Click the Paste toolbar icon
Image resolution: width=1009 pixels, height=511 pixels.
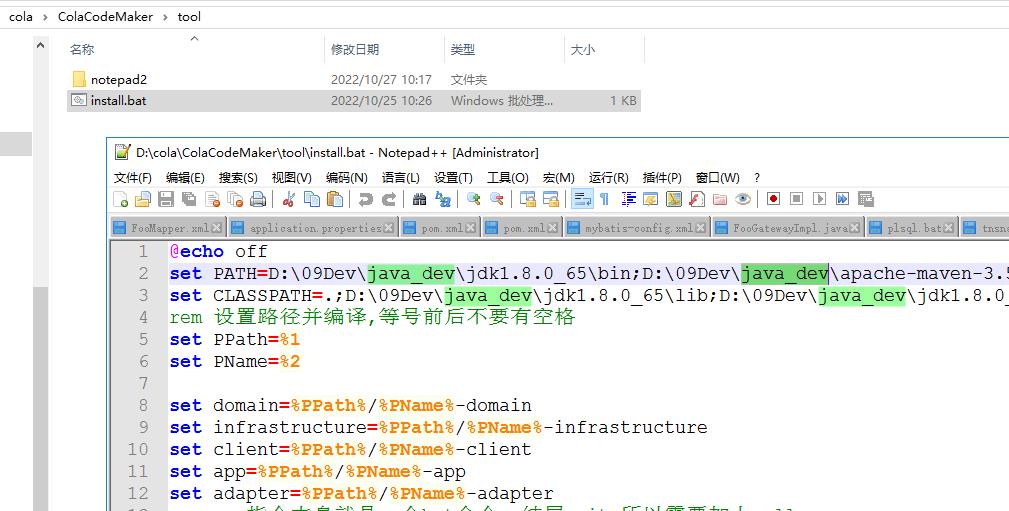(x=335, y=200)
